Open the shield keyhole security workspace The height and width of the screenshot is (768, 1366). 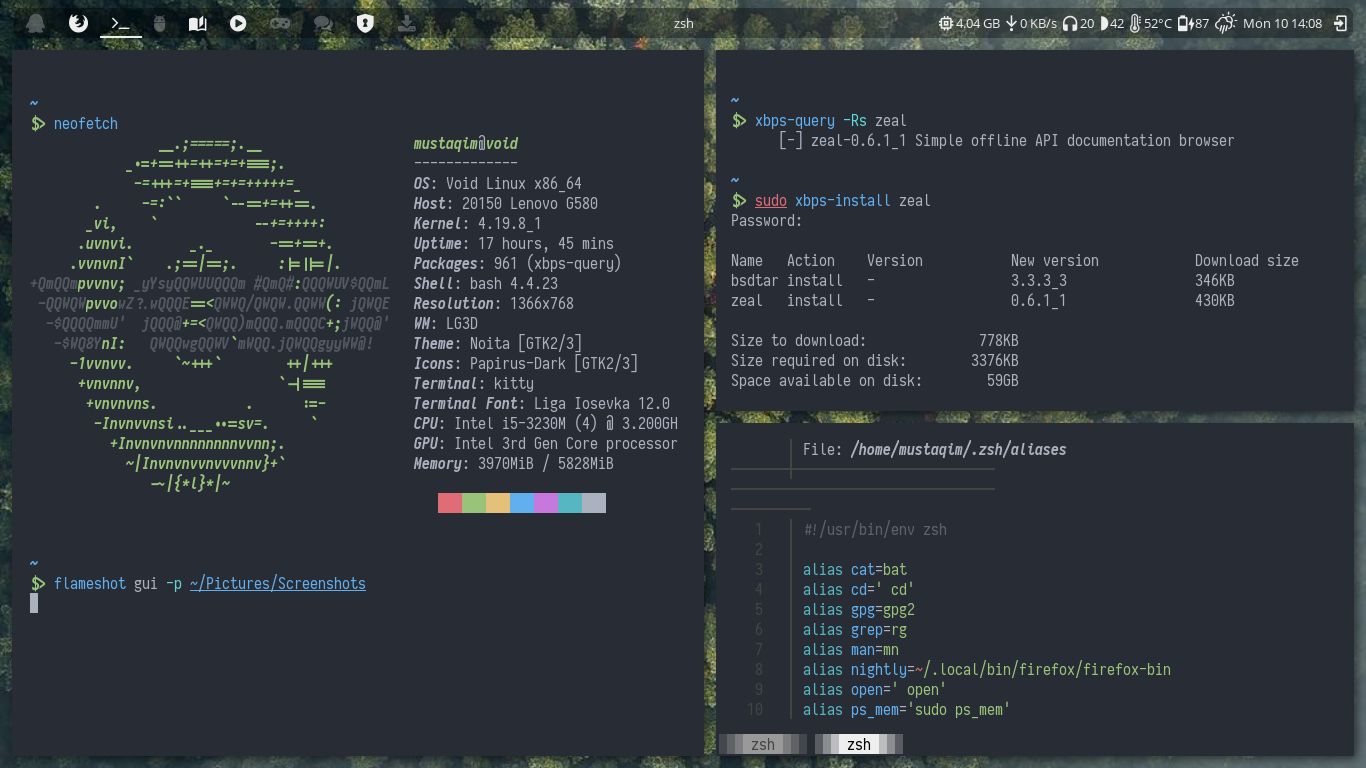click(x=365, y=23)
